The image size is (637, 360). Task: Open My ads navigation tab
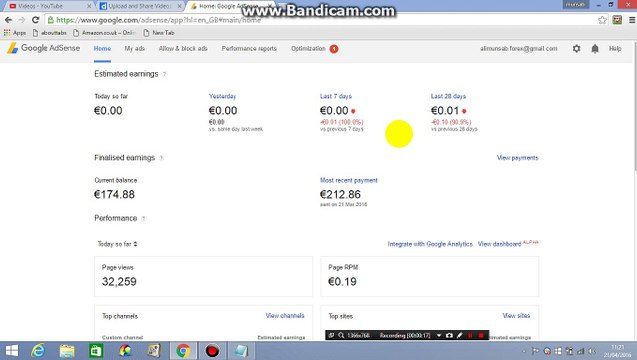(x=134, y=49)
